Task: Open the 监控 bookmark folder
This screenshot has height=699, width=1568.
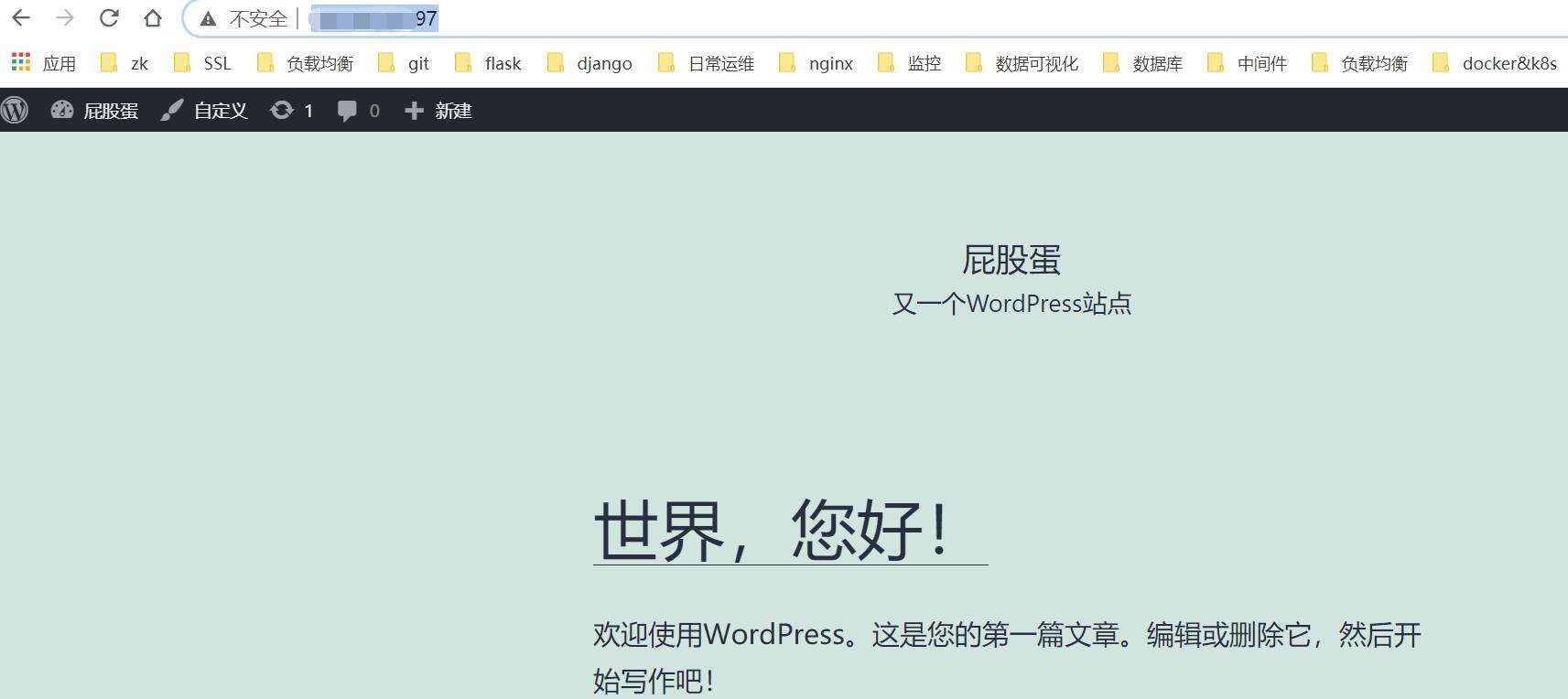Action: pyautogui.click(x=910, y=63)
